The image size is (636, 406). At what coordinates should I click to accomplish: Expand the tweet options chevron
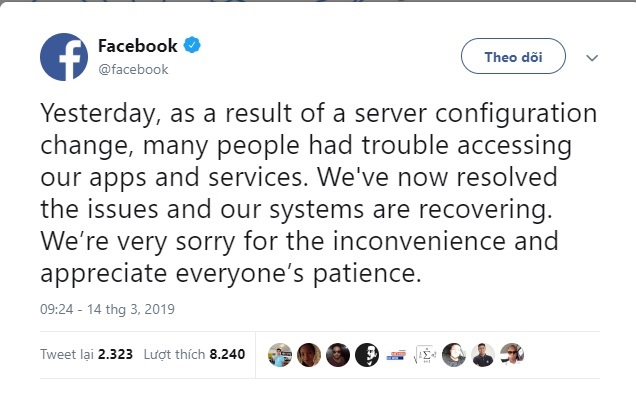592,58
